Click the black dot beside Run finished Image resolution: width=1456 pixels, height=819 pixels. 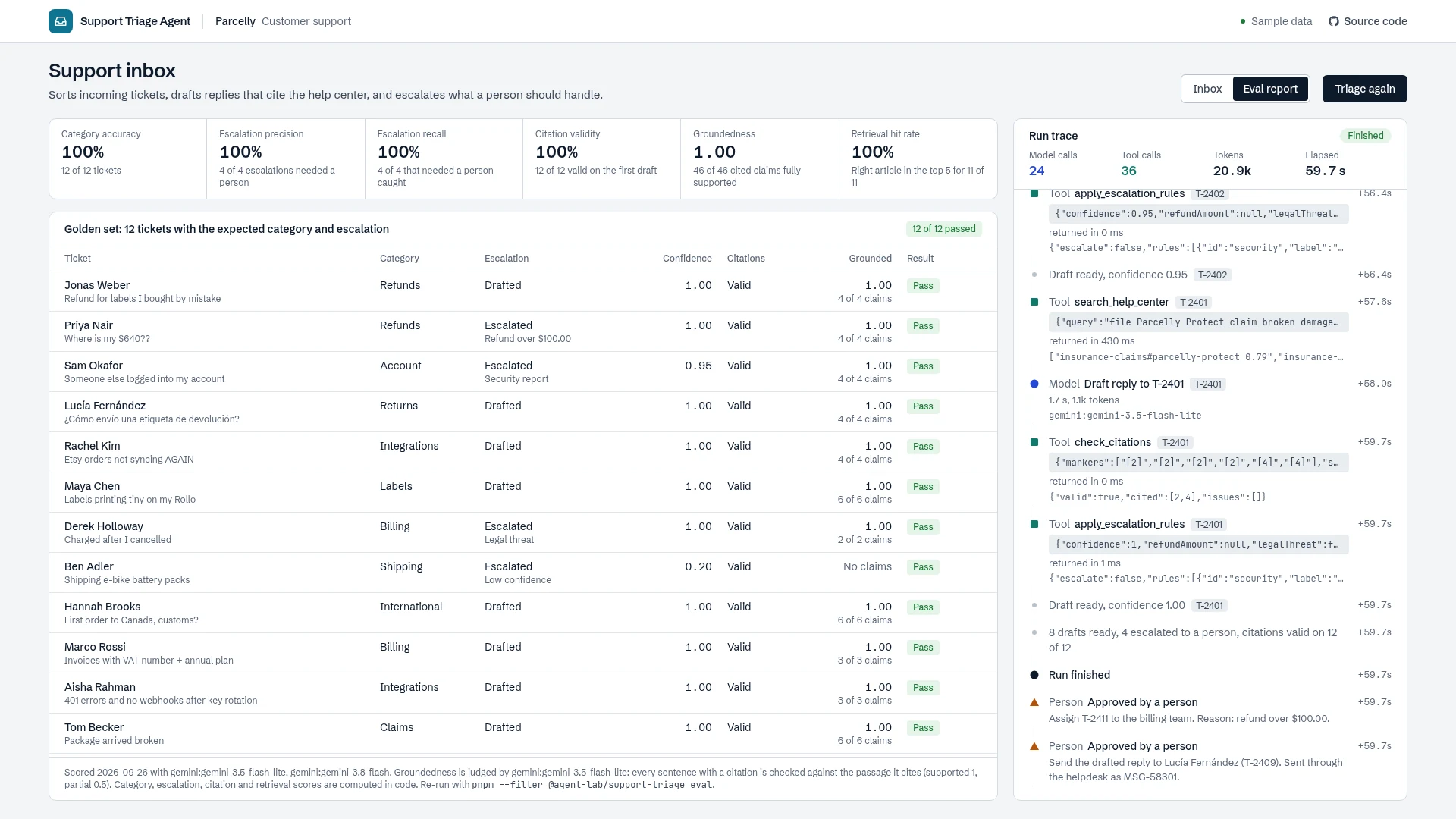pos(1034,675)
